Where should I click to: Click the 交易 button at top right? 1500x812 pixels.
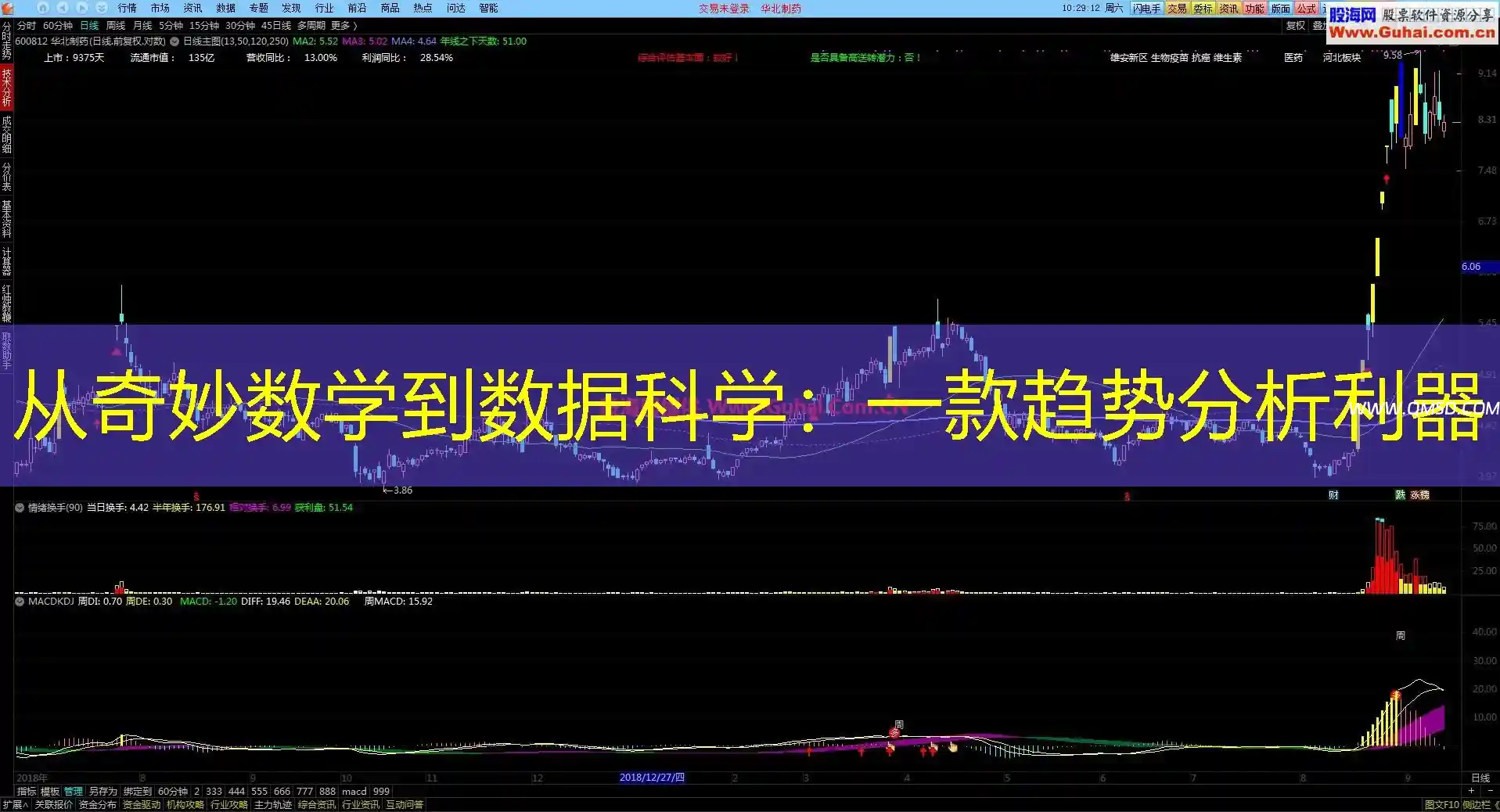pyautogui.click(x=1178, y=9)
